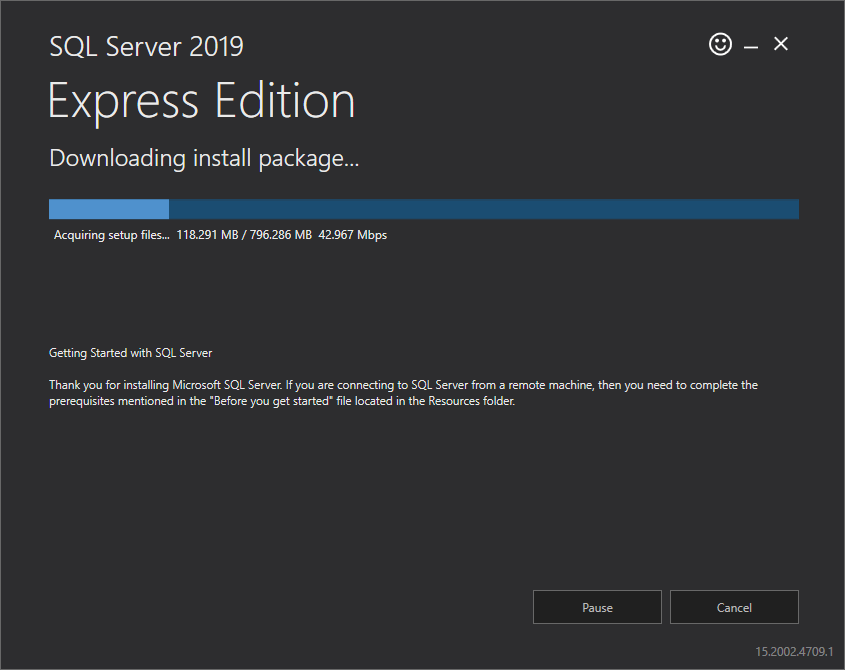Click the version number 15.2002.4709.1
This screenshot has height=670, width=845.
tap(793, 651)
